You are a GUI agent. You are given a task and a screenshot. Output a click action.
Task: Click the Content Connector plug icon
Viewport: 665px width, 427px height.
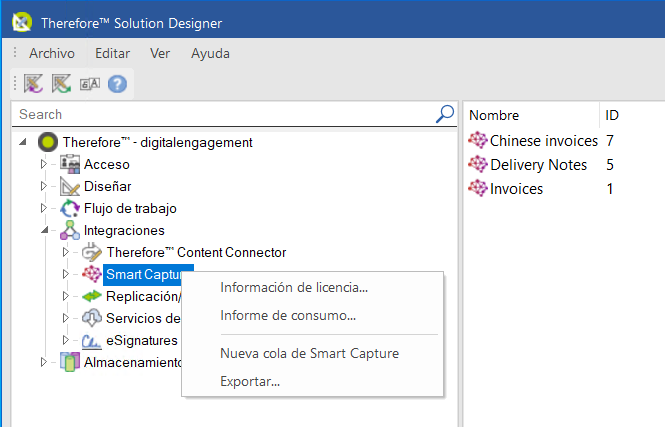[92, 252]
